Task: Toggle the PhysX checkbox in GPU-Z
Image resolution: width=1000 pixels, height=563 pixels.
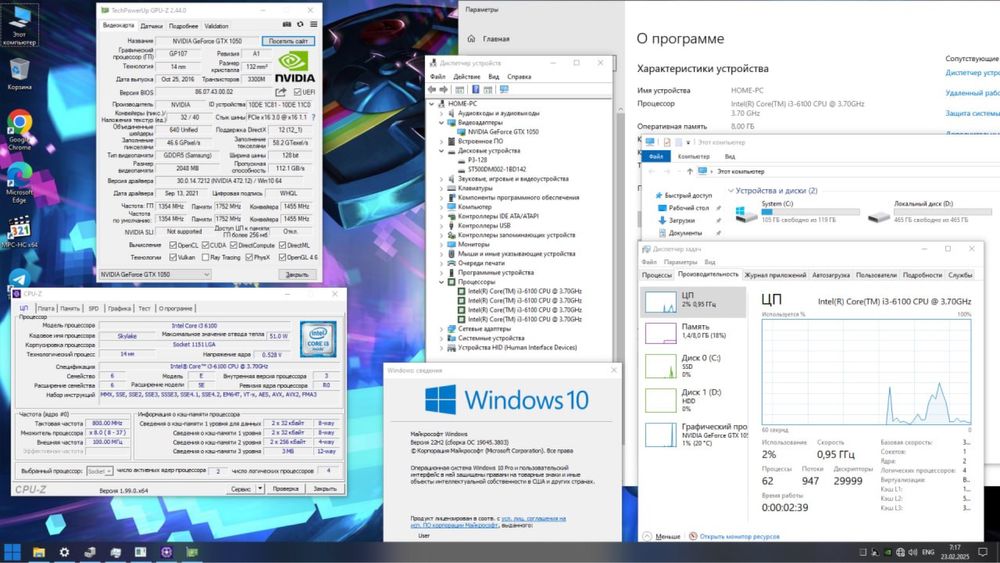Action: pos(249,257)
